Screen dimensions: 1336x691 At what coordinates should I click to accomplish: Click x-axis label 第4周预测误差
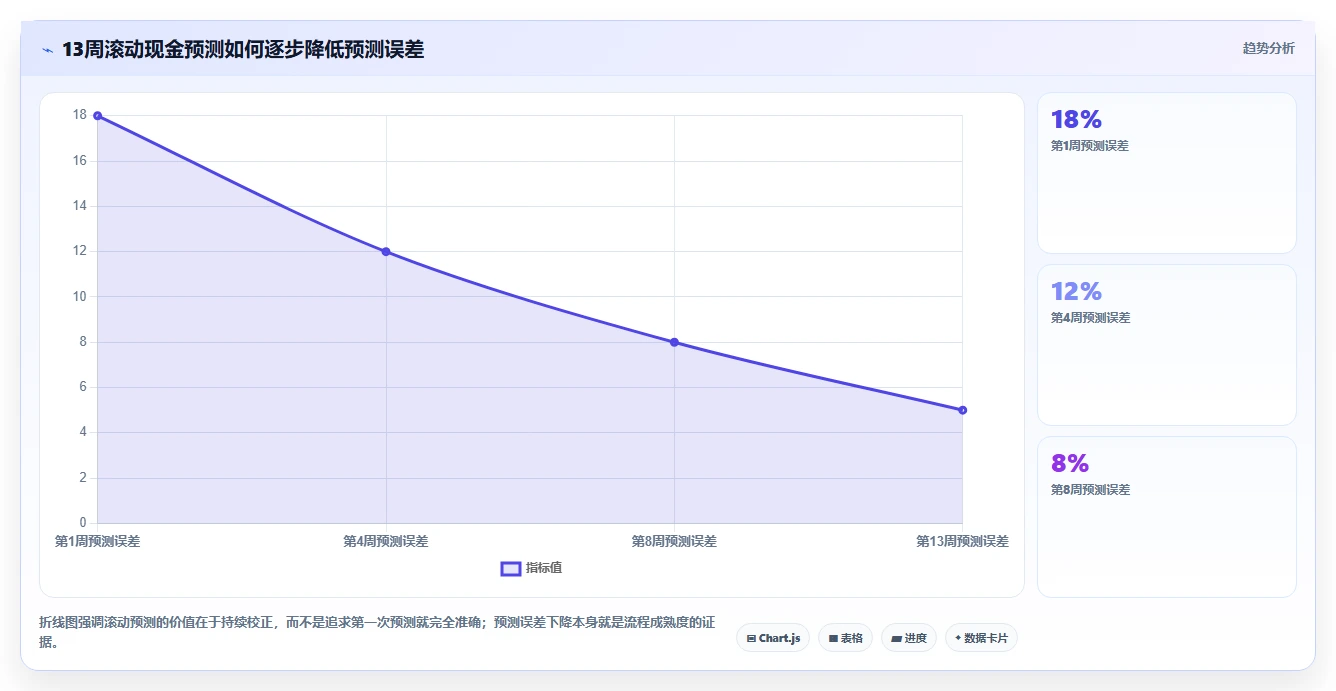386,541
